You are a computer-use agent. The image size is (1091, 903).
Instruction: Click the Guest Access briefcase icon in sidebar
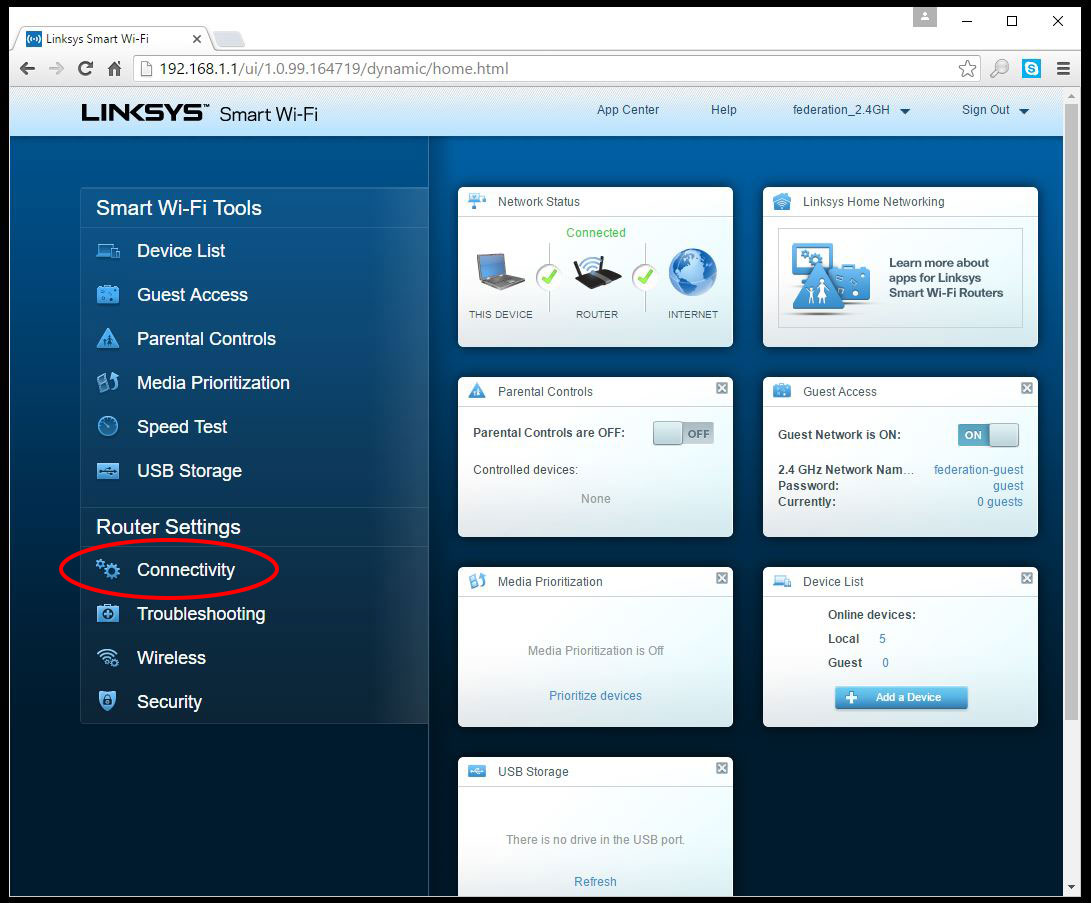point(108,294)
